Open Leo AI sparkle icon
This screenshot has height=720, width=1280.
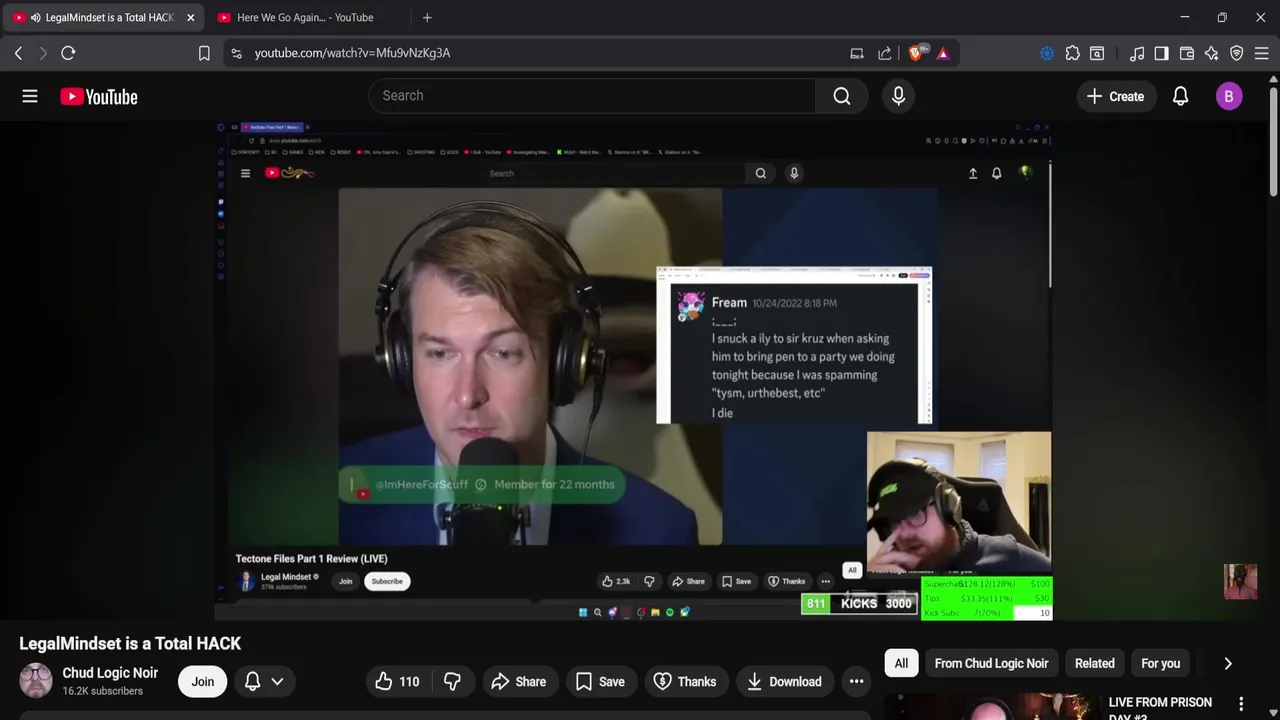point(1212,53)
